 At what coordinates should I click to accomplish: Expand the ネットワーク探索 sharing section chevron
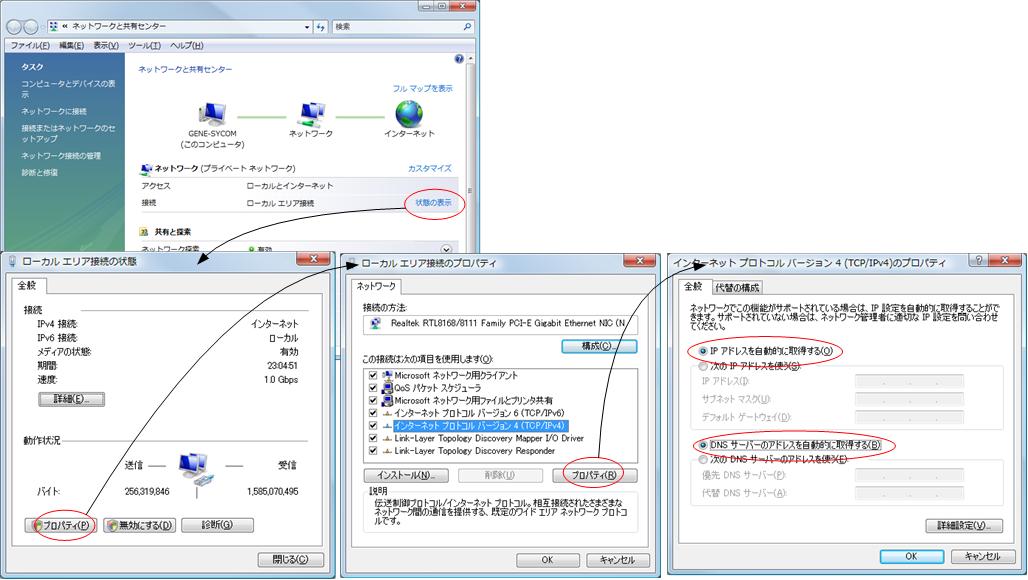click(446, 249)
